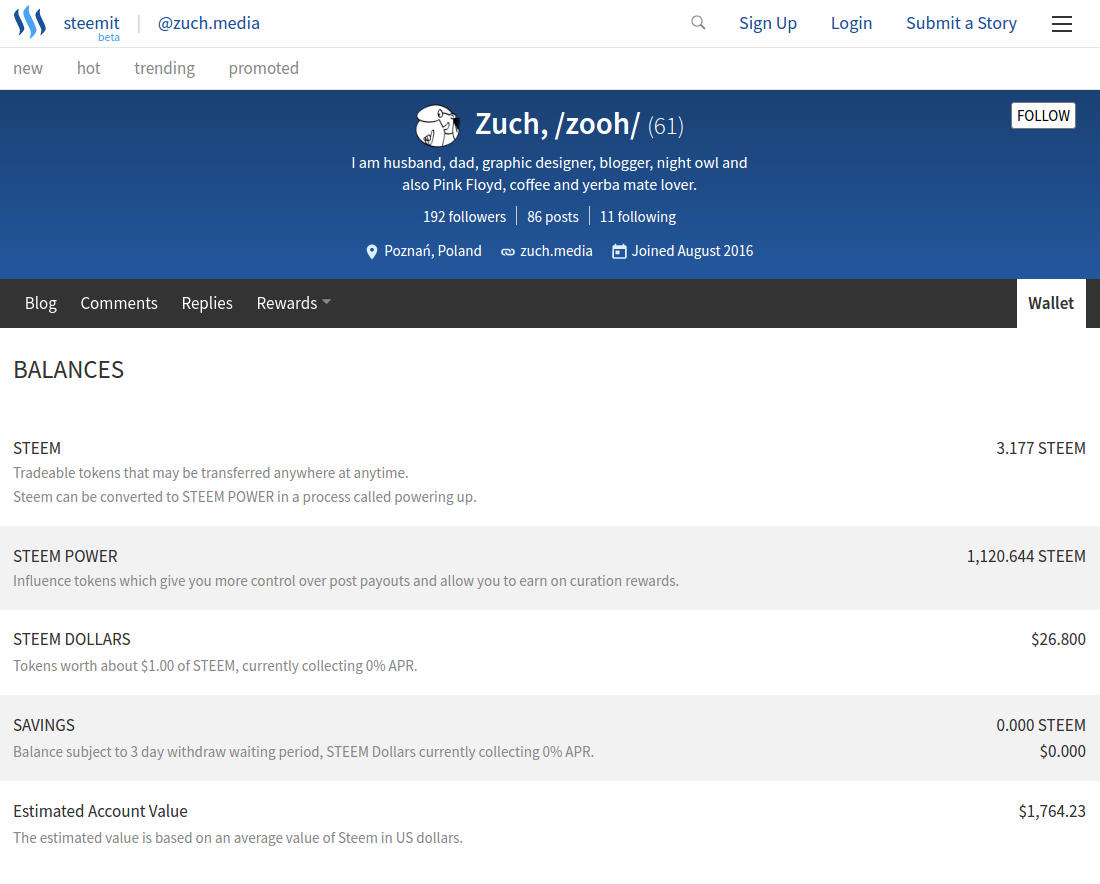This screenshot has height=884, width=1100.
Task: Open the hamburger menu icon
Action: click(1061, 24)
